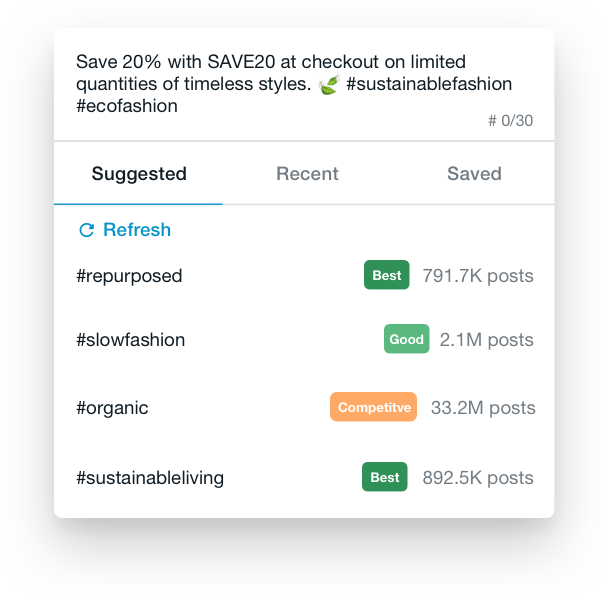This screenshot has height=598, width=610.
Task: Click the 33.2M posts count
Action: tap(483, 408)
